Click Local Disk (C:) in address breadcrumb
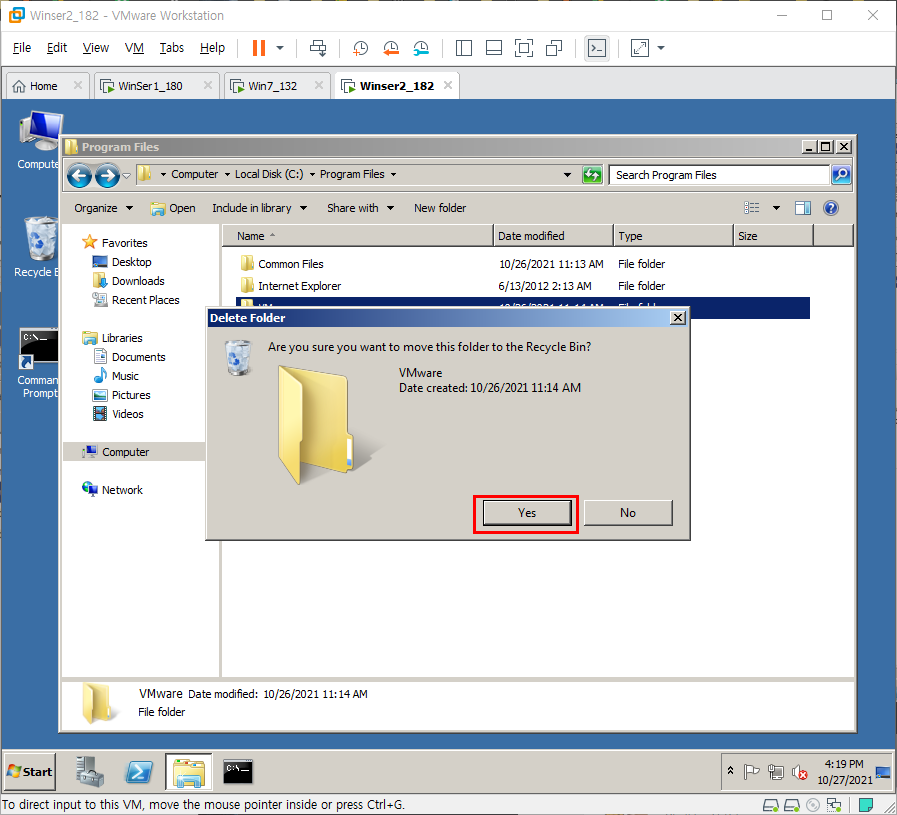 point(269,174)
